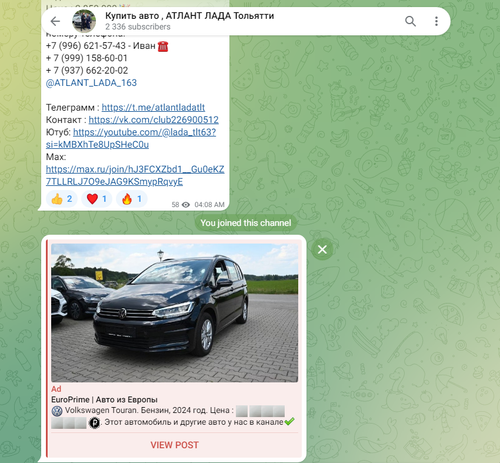Open the youtube.com/@lada_tlt63 link
500x463 pixels.
click(x=131, y=138)
